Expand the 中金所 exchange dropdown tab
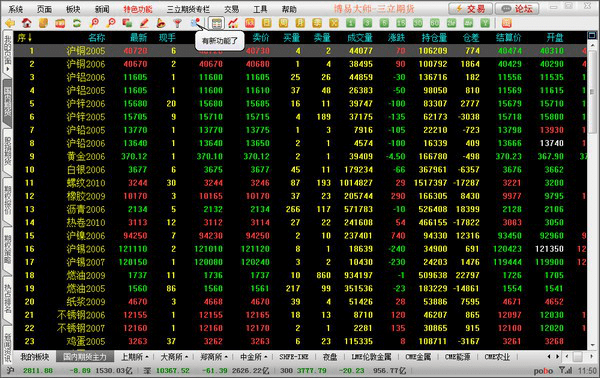 coord(253,357)
